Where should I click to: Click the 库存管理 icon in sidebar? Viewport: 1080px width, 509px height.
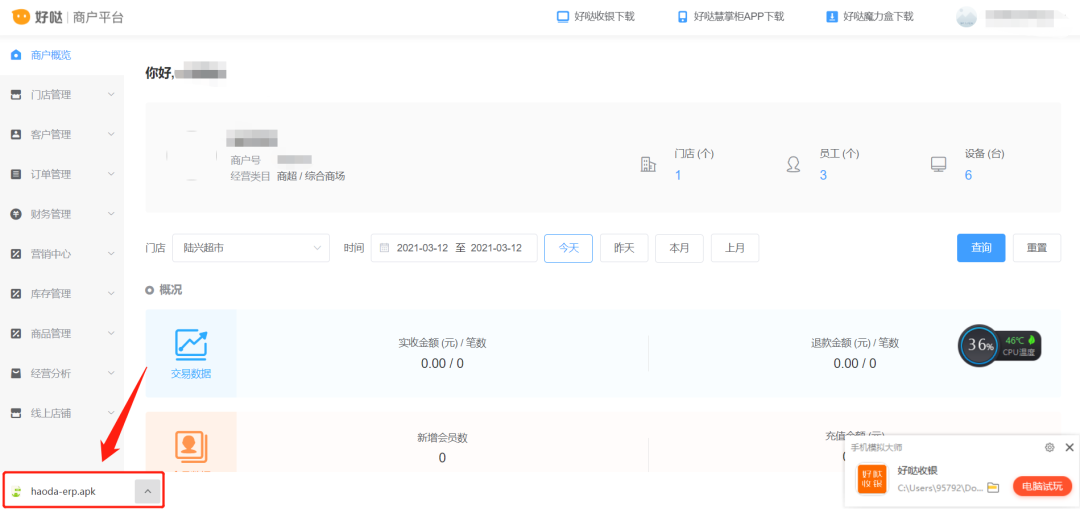[x=16, y=294]
